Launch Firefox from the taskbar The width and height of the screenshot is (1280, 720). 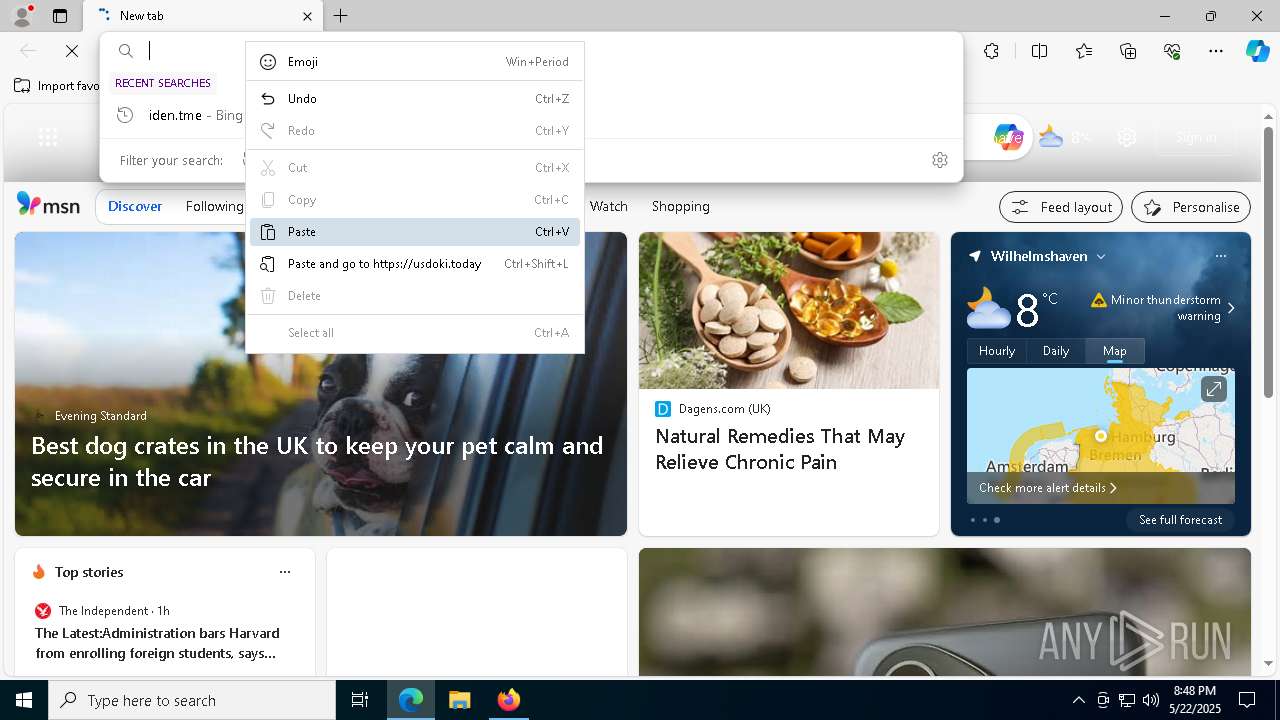[508, 700]
